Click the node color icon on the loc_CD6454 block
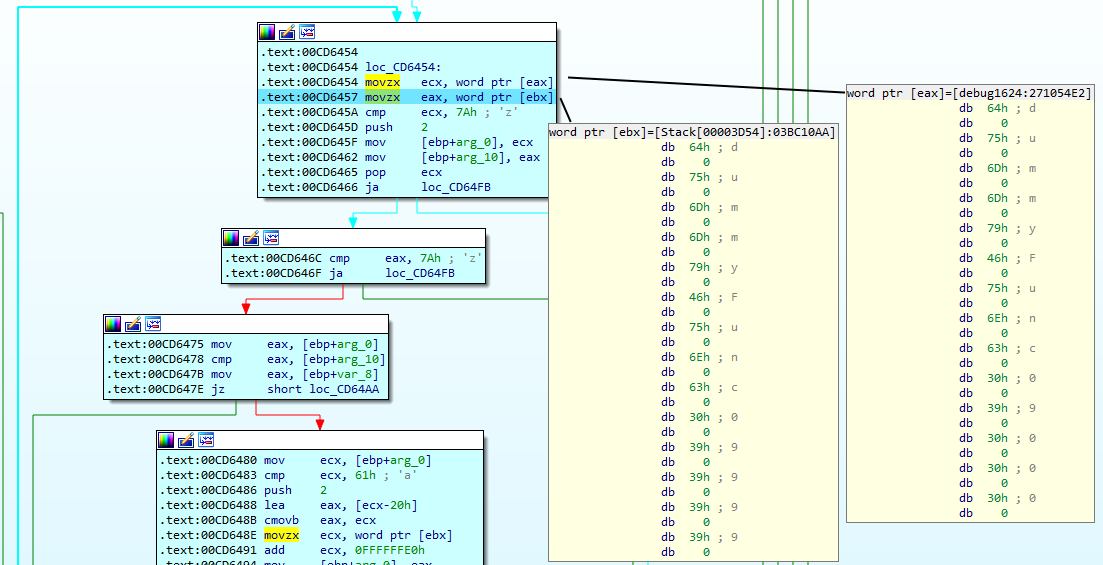1103x565 pixels. (x=267, y=32)
